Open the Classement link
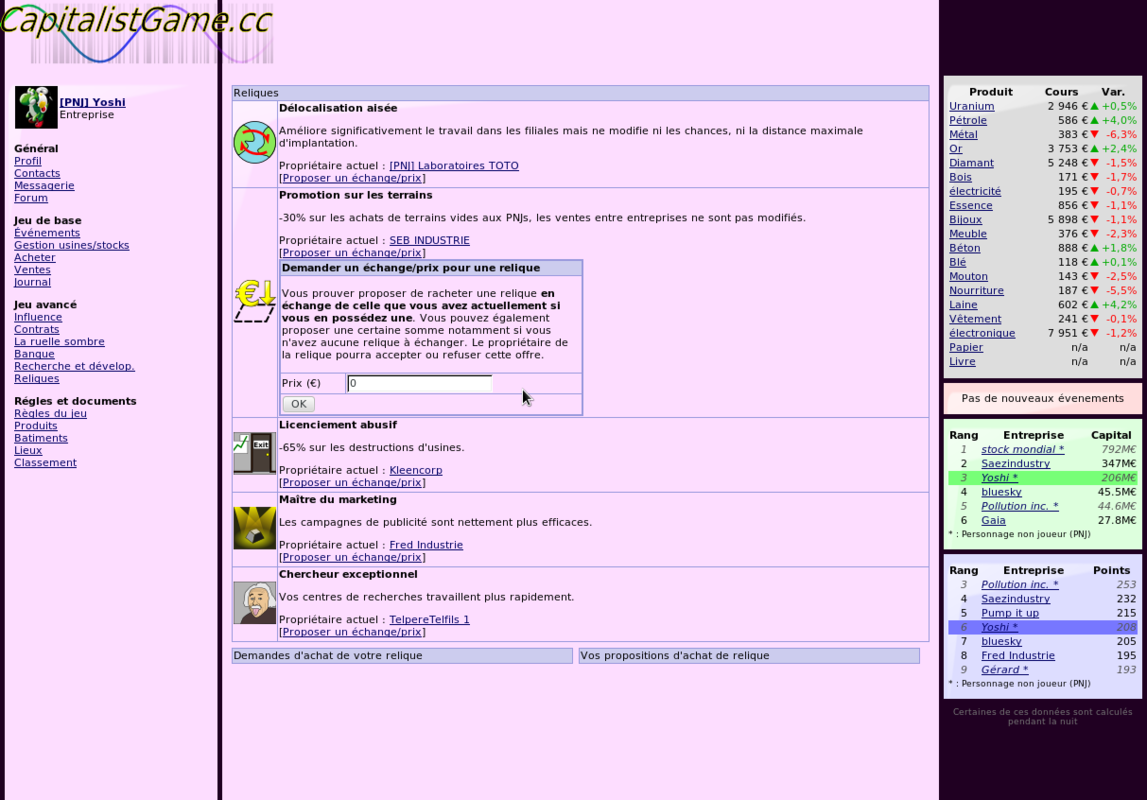This screenshot has width=1147, height=800. pyautogui.click(x=45, y=463)
